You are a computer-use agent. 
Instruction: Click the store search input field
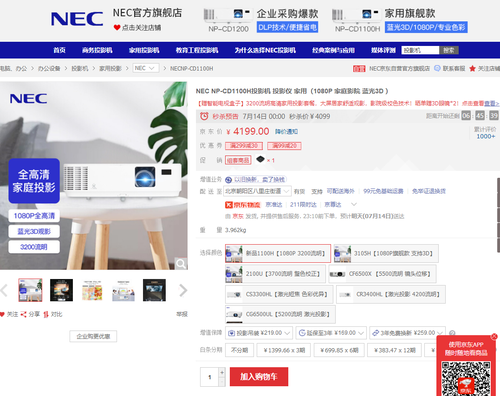coord(421,50)
